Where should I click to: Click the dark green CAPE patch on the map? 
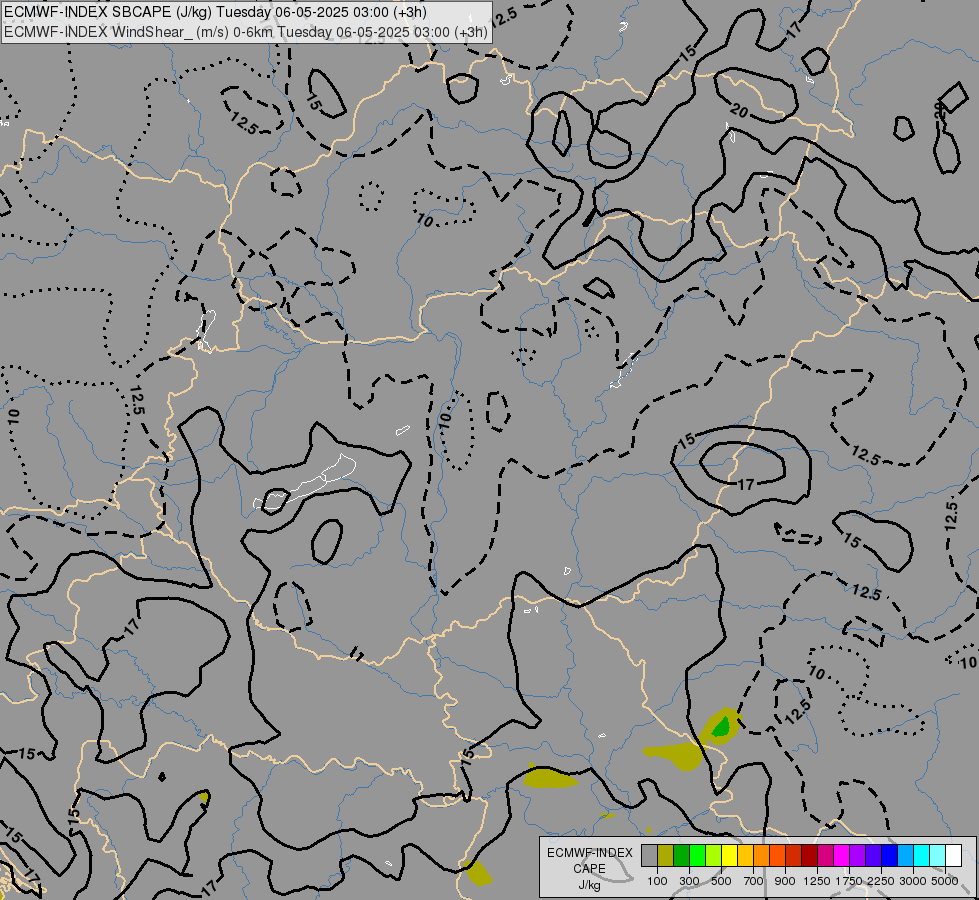(x=721, y=726)
